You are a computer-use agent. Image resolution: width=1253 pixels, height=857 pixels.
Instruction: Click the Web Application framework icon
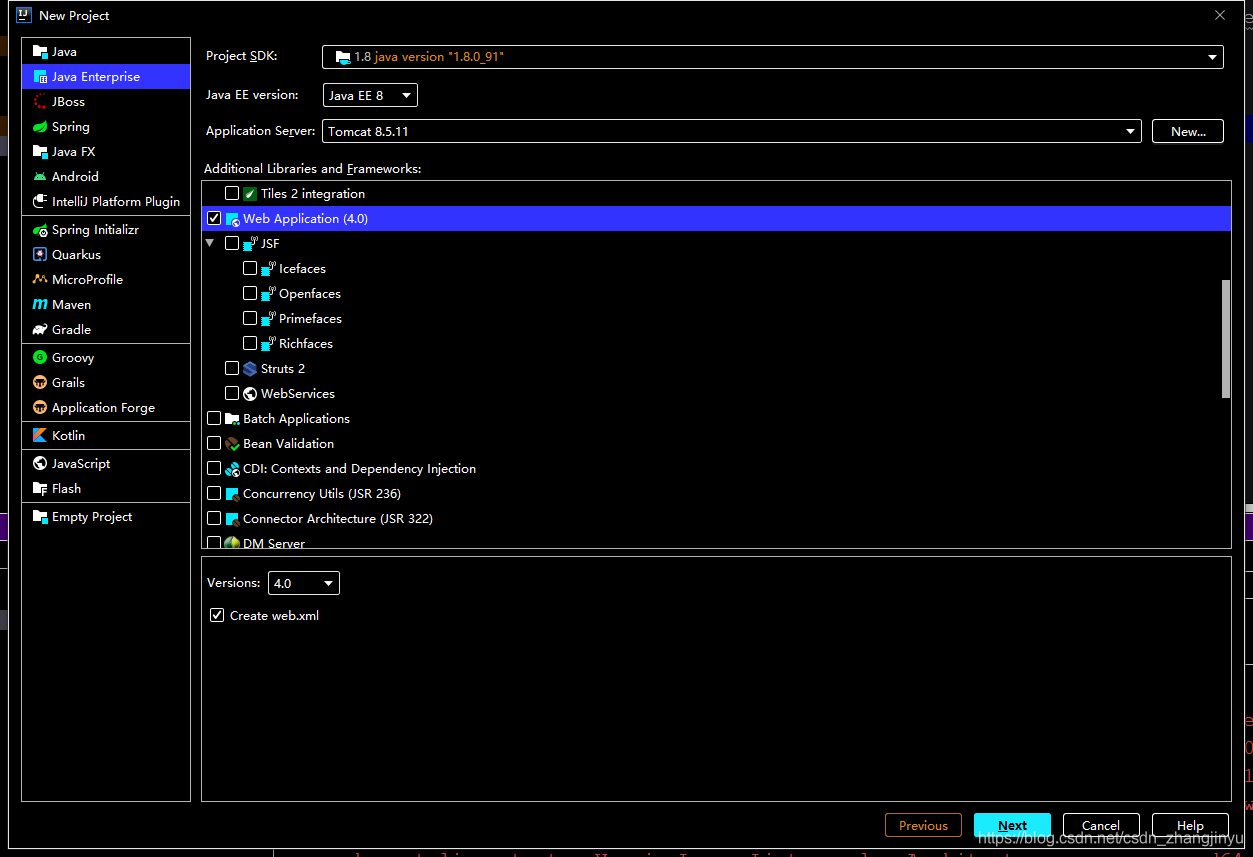(232, 219)
